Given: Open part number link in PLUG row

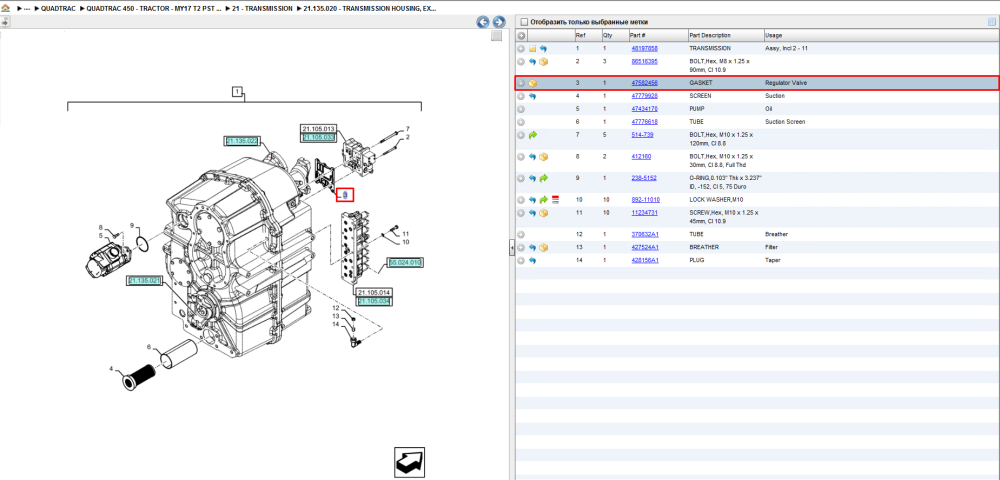Looking at the screenshot, I should (645, 261).
